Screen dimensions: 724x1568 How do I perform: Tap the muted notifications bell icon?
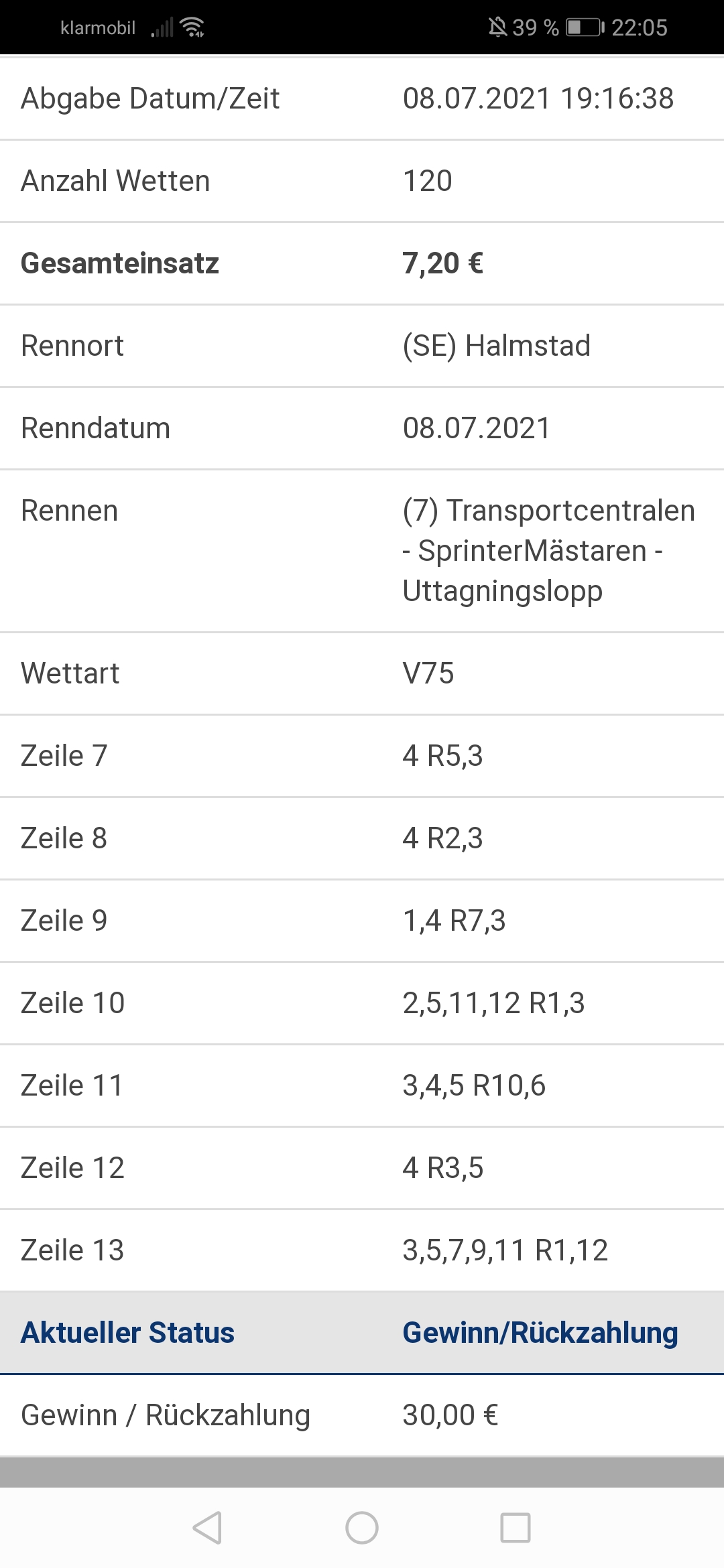(x=497, y=27)
